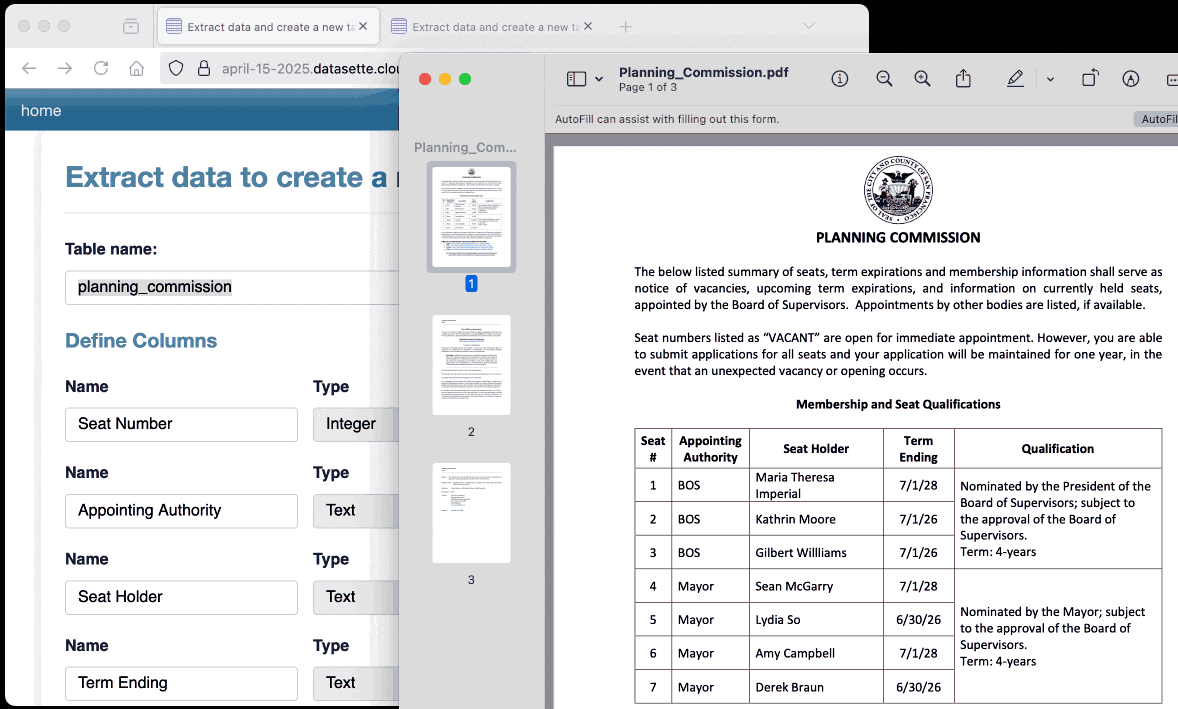Zoom in the PDF
The height and width of the screenshot is (709, 1178).
(922, 79)
